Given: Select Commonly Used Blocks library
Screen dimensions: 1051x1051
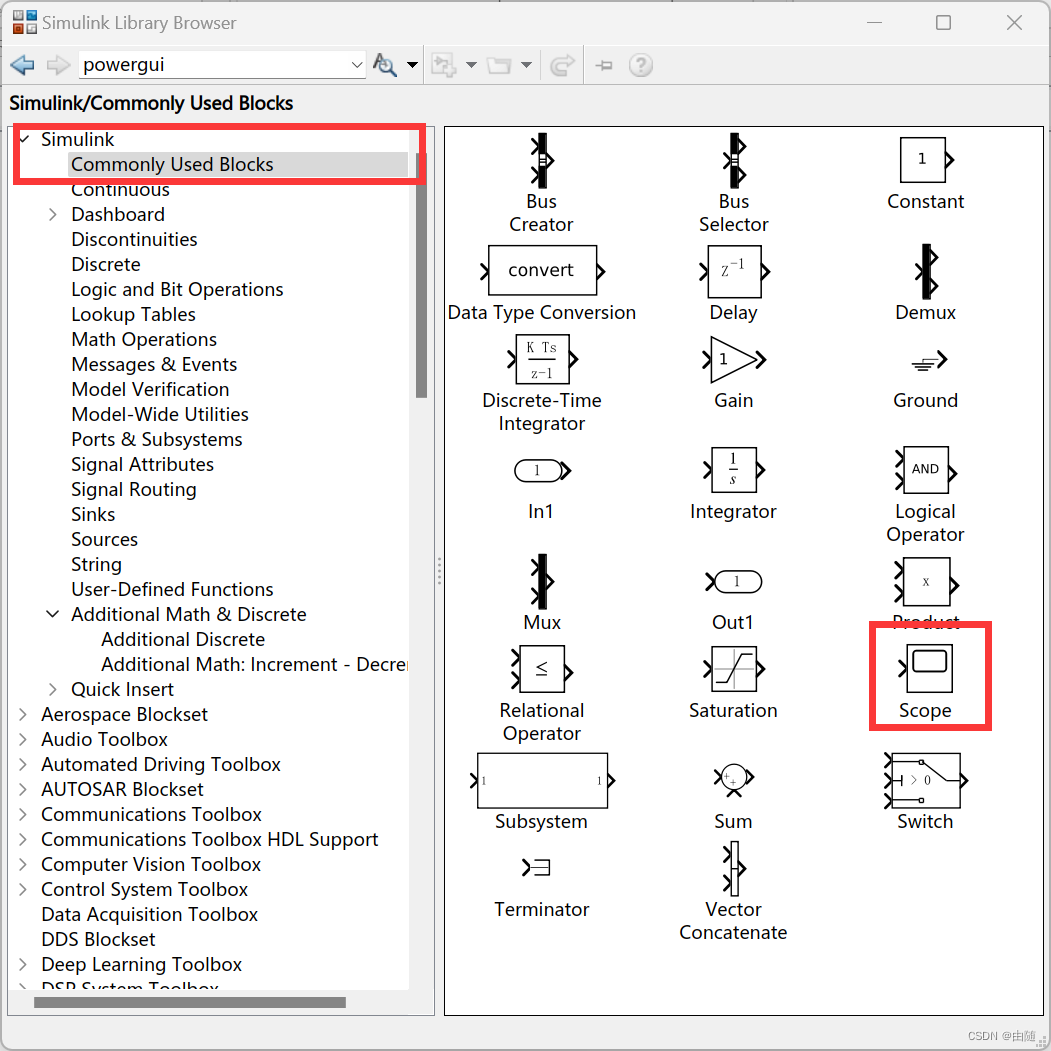Looking at the screenshot, I should tap(172, 164).
